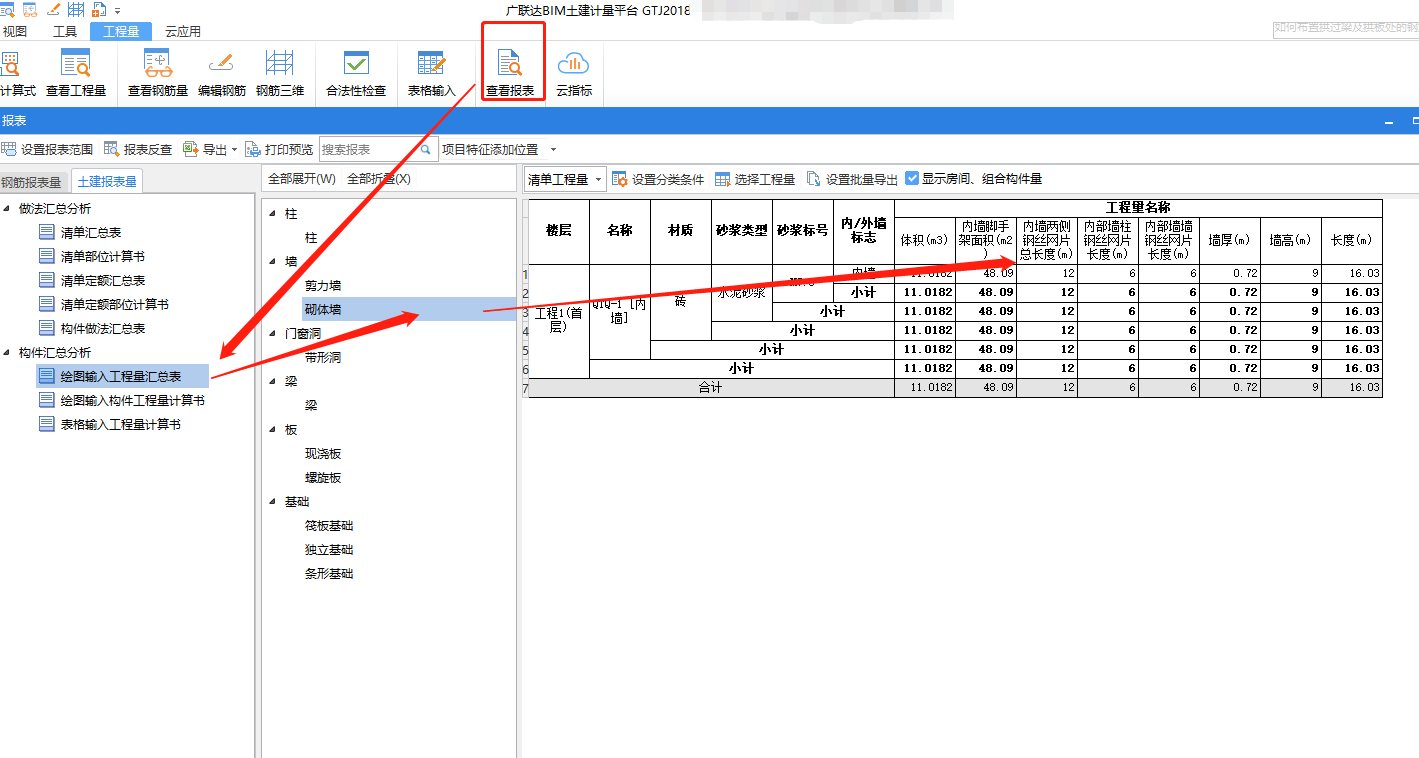Click 报表反查
This screenshot has width=1419, height=758.
click(x=138, y=149)
